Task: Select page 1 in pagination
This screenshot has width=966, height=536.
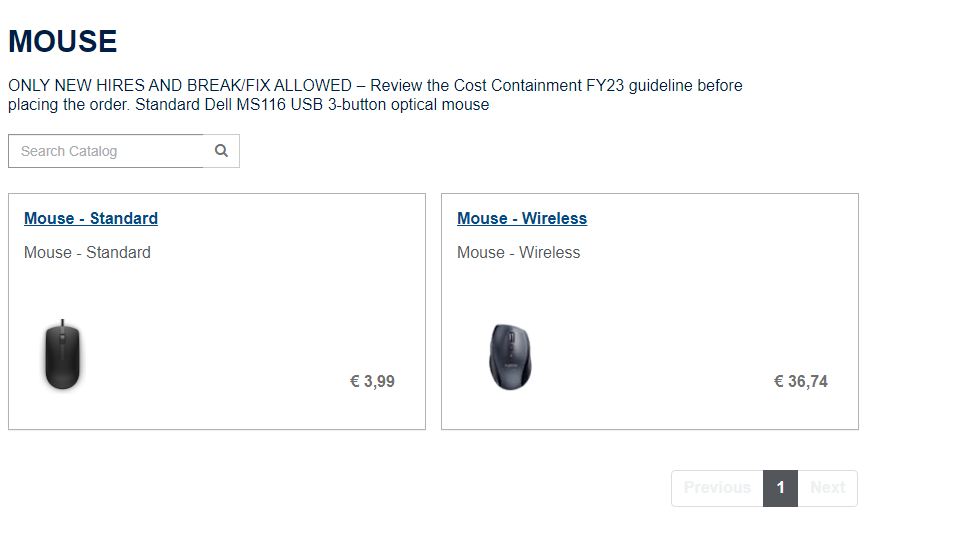Action: pos(780,488)
